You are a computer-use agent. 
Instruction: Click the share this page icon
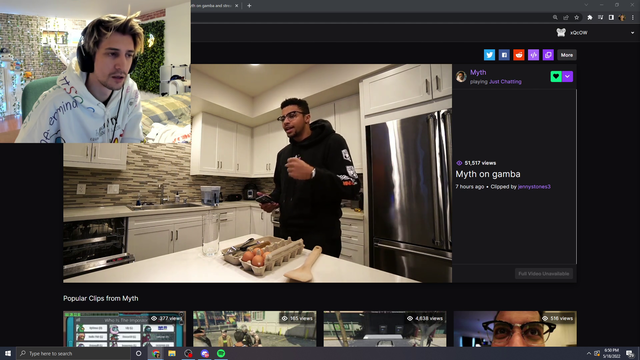pos(566,18)
